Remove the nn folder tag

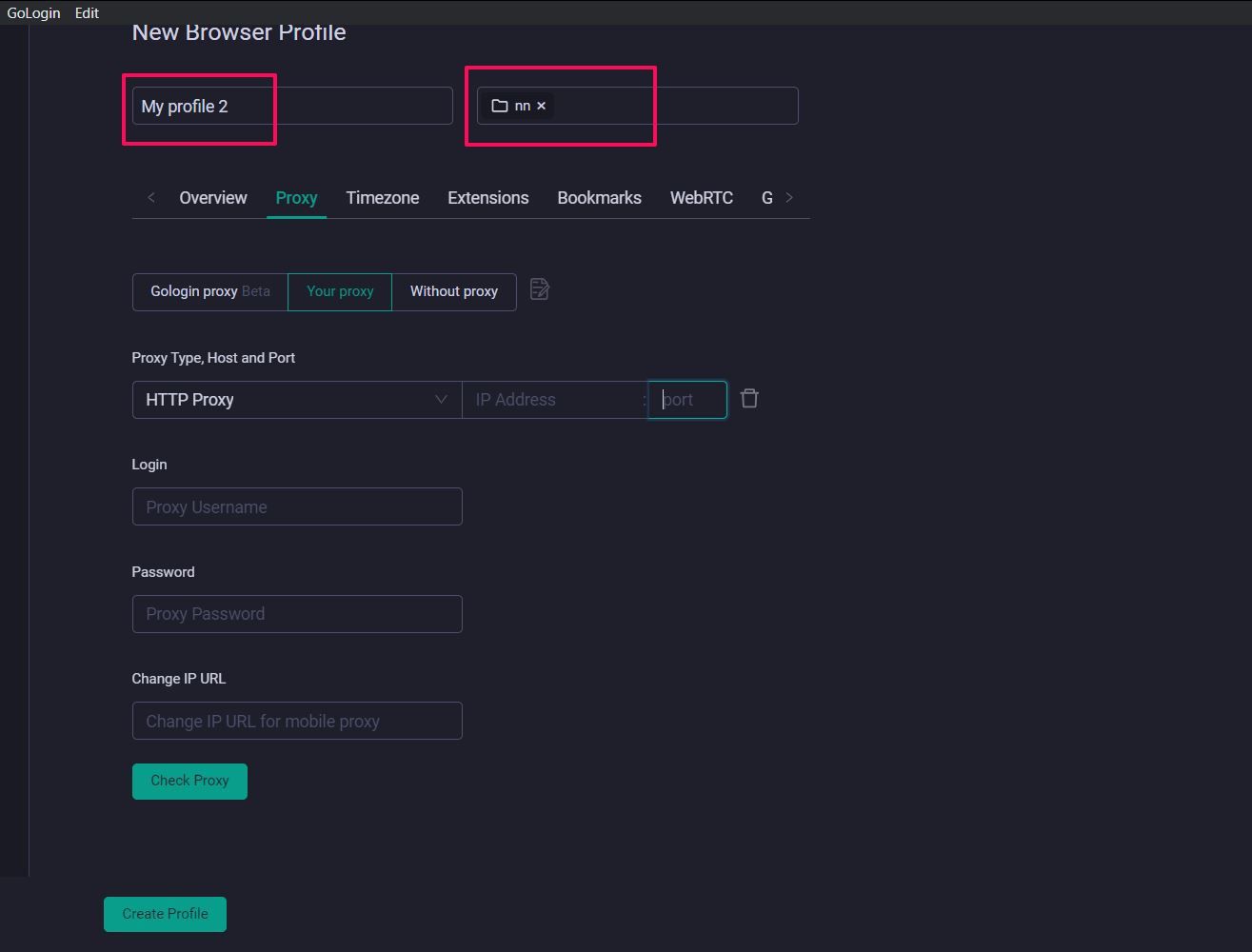(541, 106)
